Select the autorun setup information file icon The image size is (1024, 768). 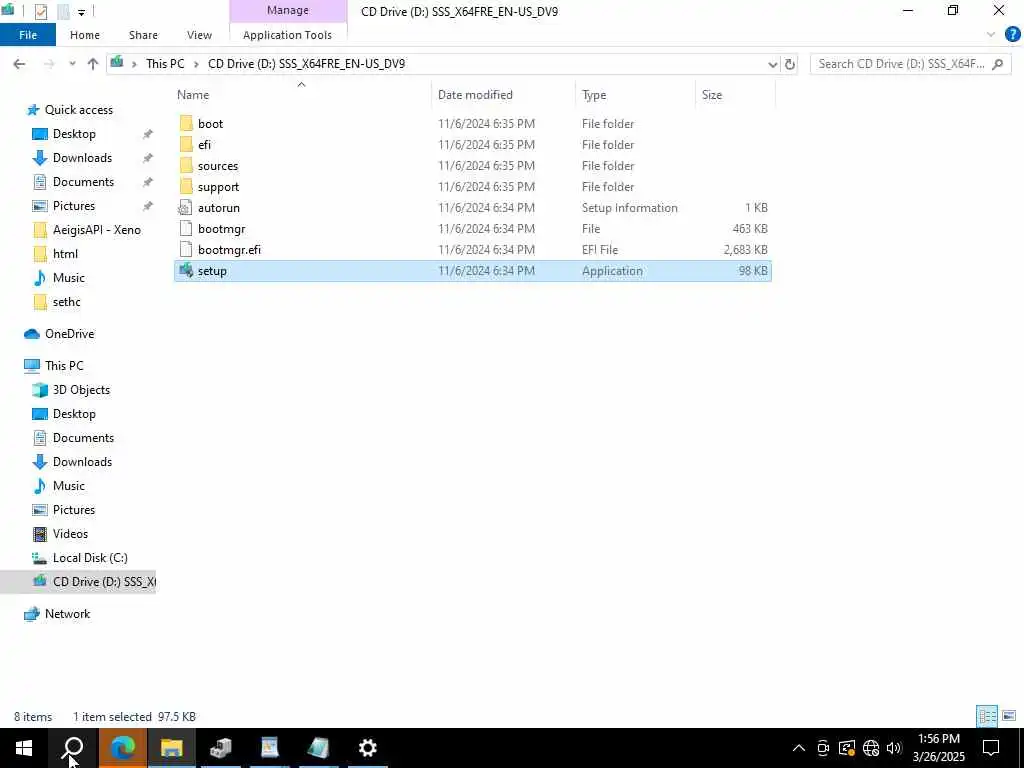pos(186,208)
